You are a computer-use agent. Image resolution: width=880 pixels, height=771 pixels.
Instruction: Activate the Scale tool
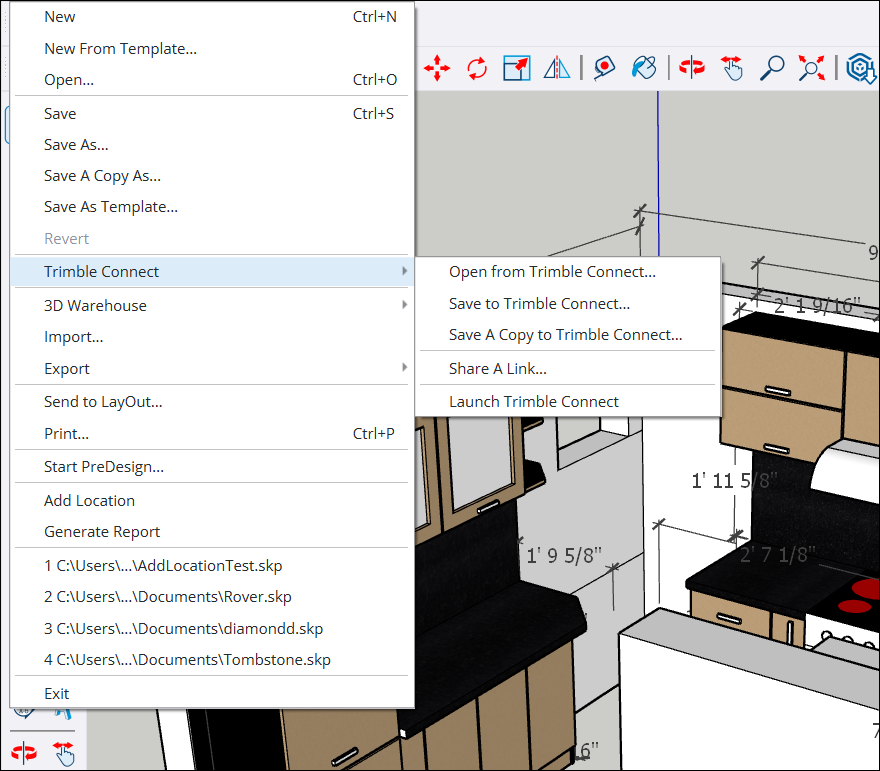point(516,68)
